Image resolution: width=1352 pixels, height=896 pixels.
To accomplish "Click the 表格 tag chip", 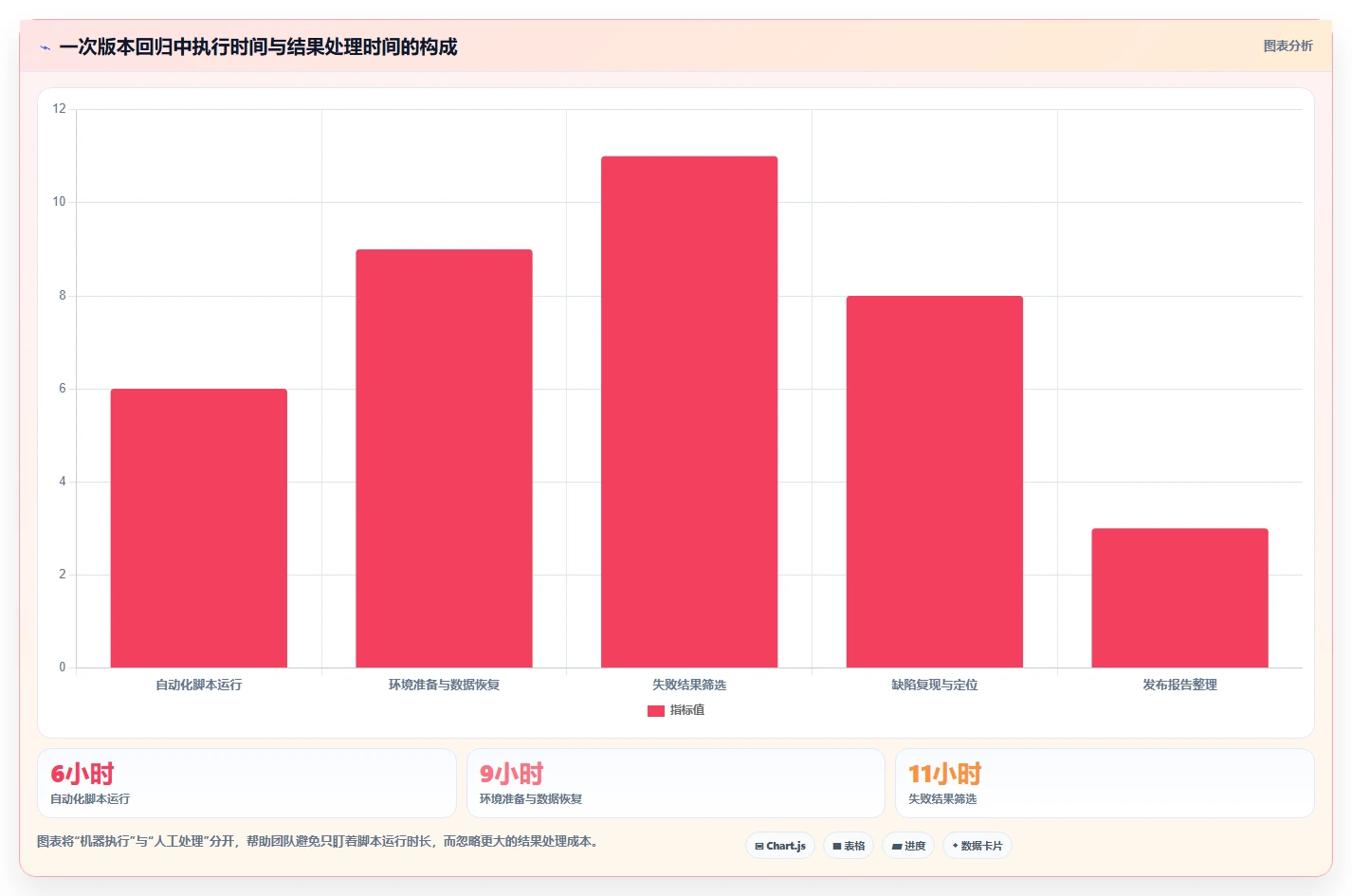I will (849, 846).
